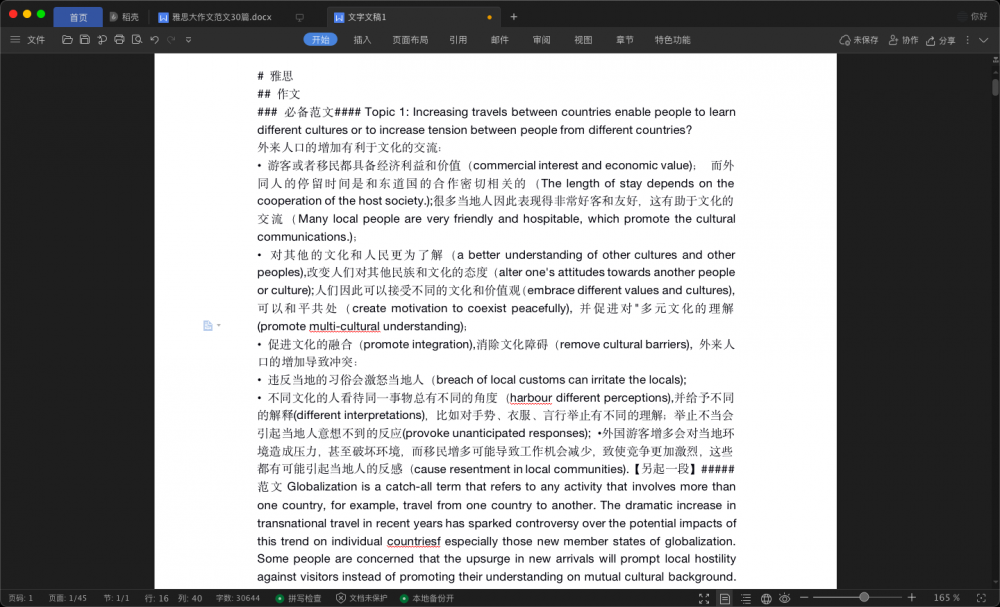Click the 列: 40 column indicator
The width and height of the screenshot is (1000, 607).
tap(190, 598)
